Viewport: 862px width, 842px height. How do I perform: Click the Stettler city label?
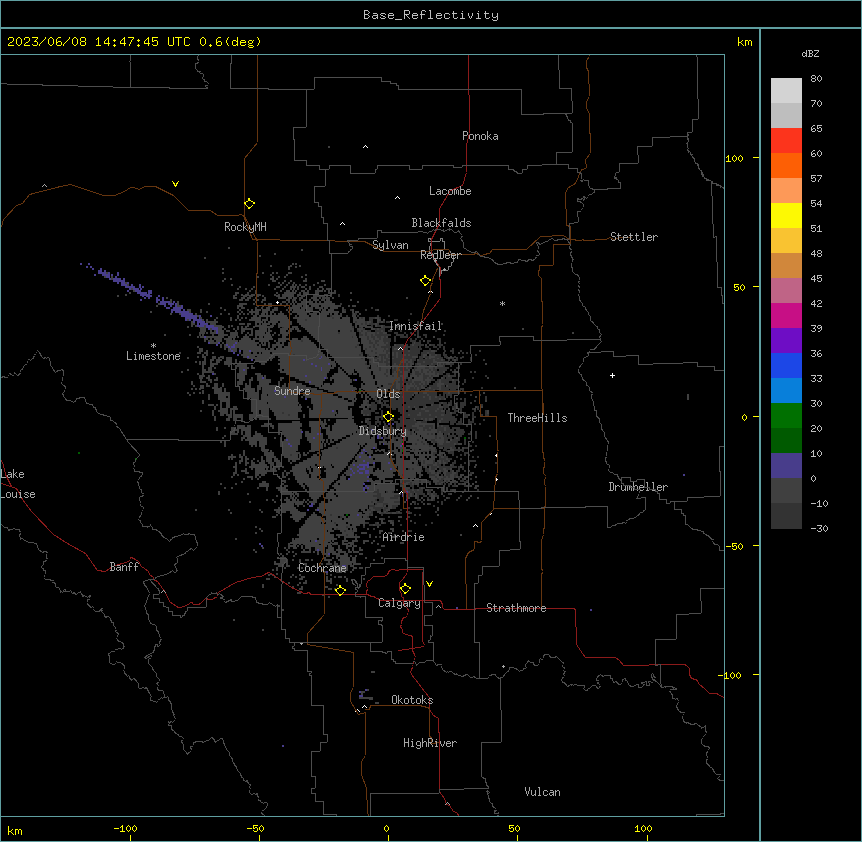[x=634, y=237]
